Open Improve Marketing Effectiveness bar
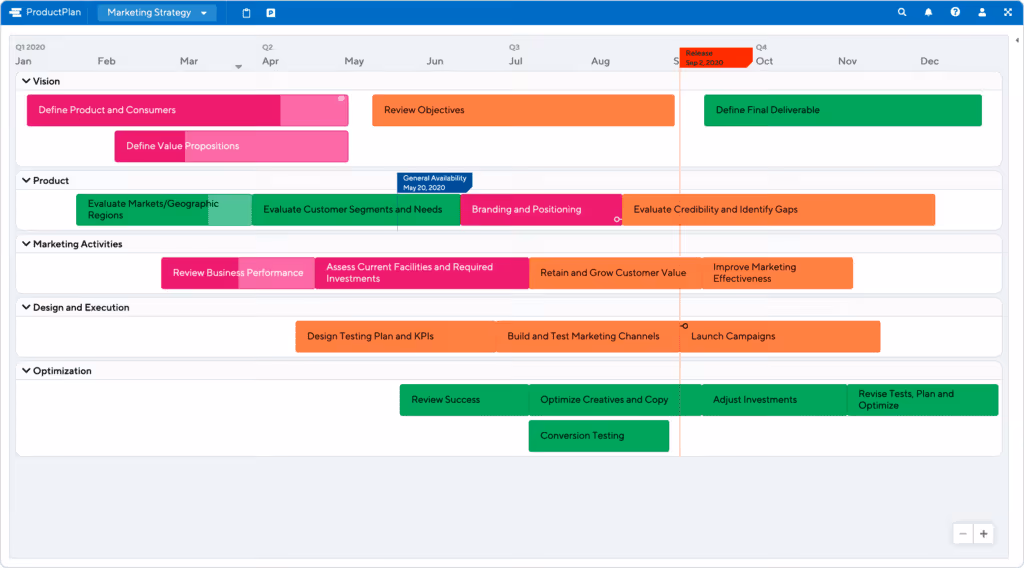Image resolution: width=1024 pixels, height=568 pixels. [x=777, y=273]
